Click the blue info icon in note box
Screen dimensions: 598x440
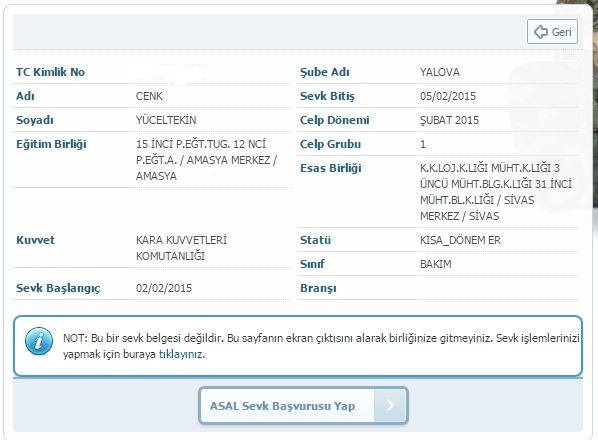click(39, 341)
